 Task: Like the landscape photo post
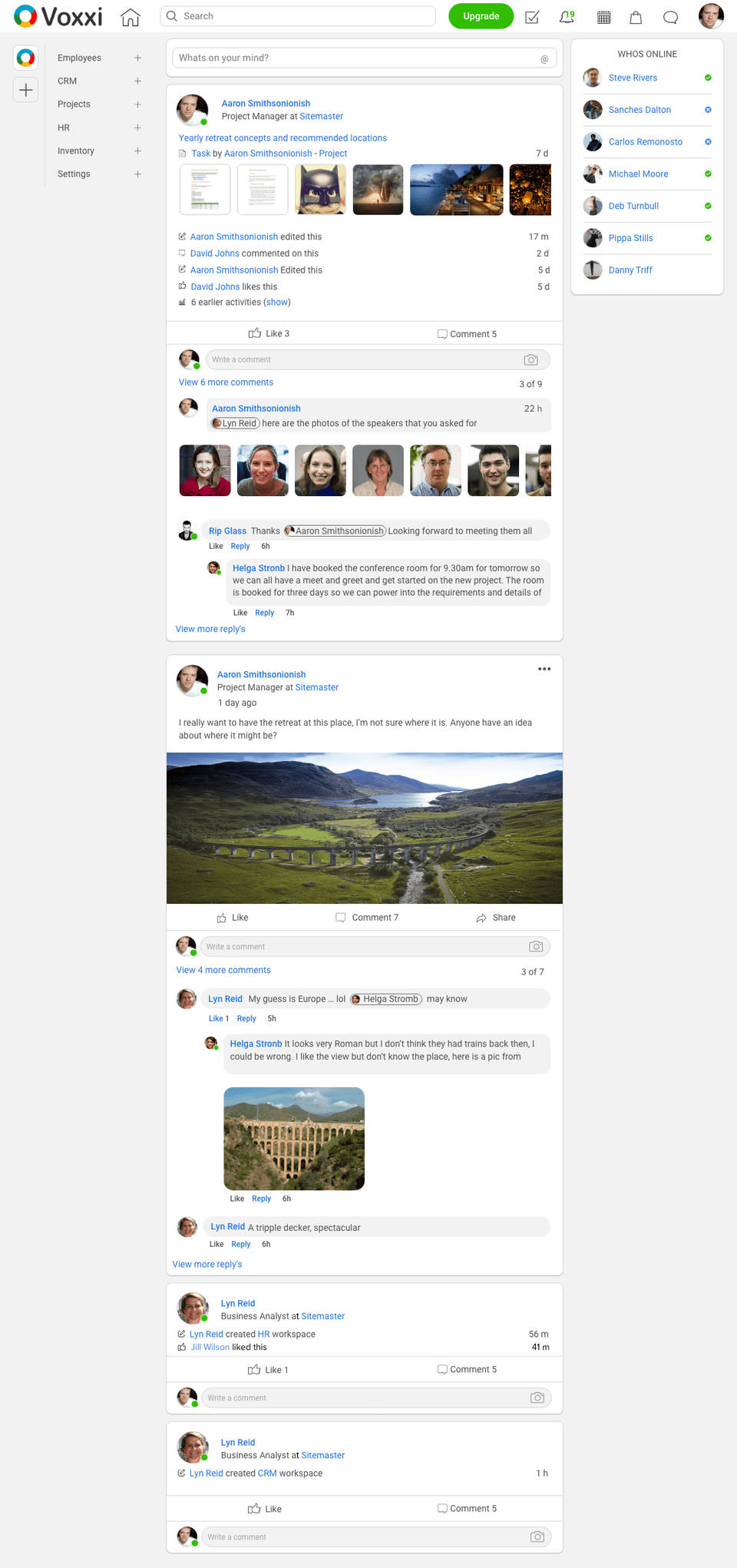(233, 918)
